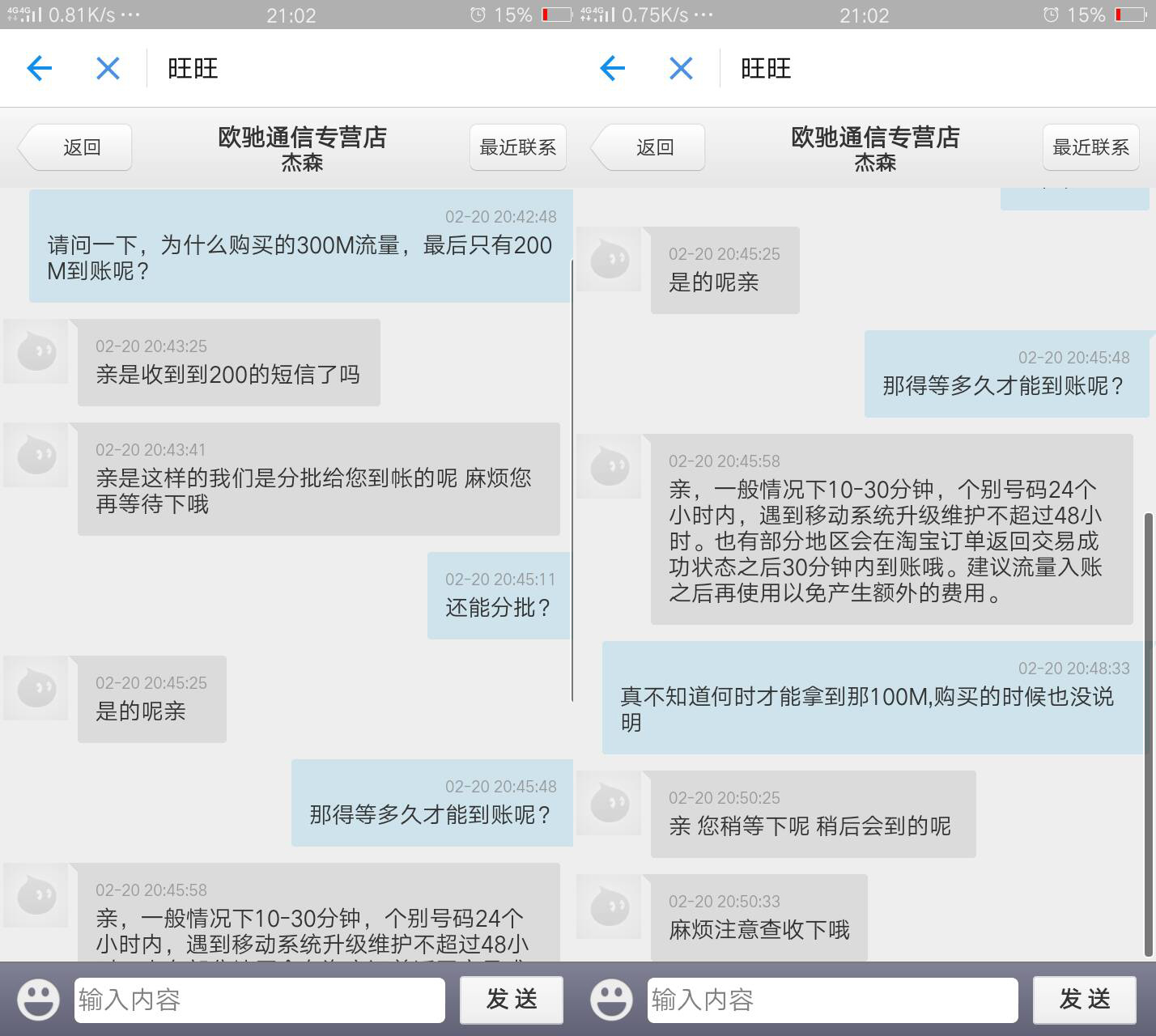The height and width of the screenshot is (1036, 1156).
Task: Tap the 返回 button in the right chat
Action: coord(648,147)
